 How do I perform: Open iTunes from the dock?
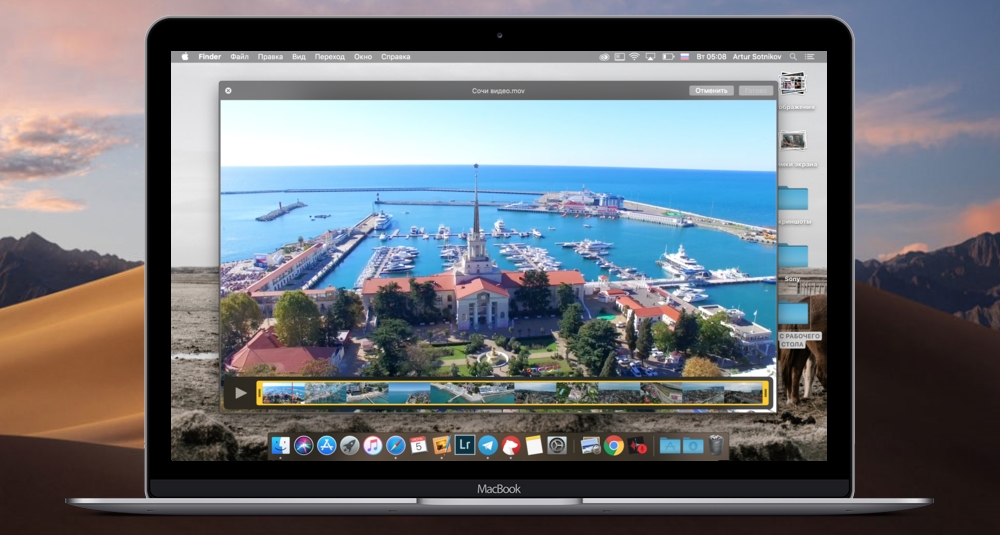[373, 445]
